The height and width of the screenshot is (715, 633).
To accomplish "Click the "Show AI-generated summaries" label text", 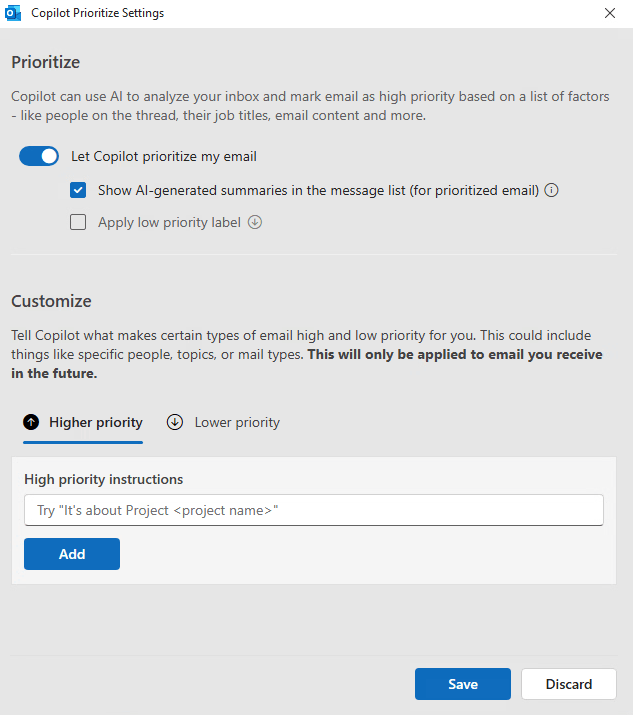I will 318,190.
